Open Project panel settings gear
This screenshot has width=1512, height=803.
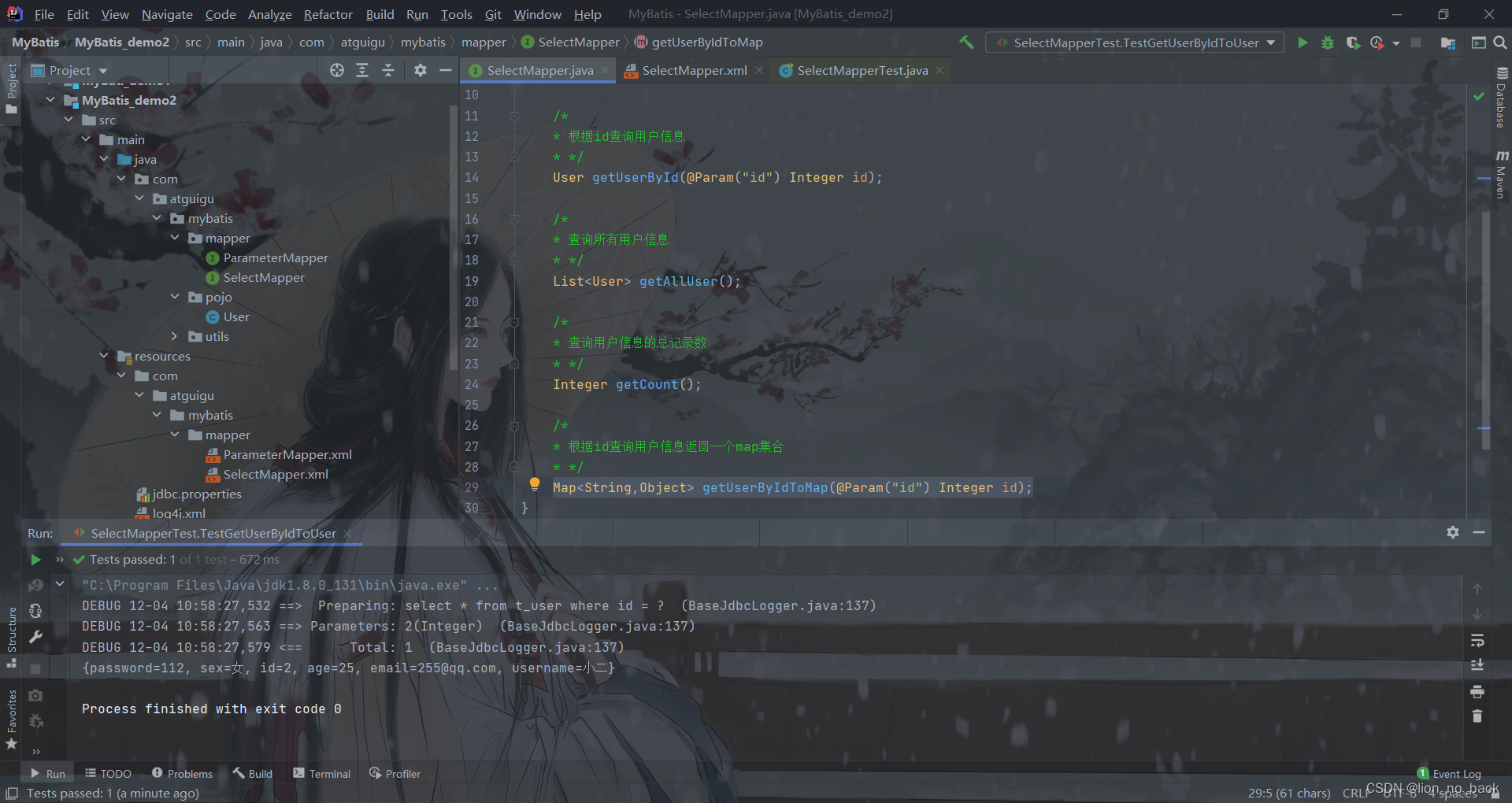pyautogui.click(x=421, y=70)
